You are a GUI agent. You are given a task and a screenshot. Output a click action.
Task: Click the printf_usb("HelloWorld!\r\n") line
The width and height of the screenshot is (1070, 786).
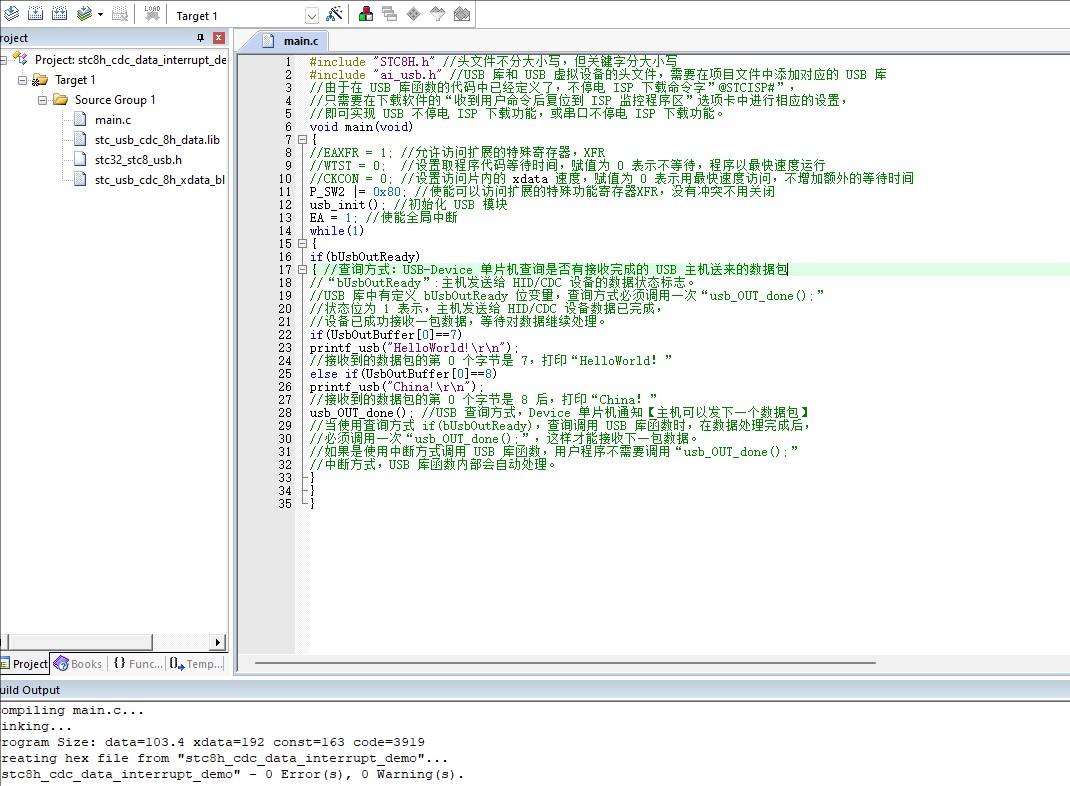coord(414,347)
